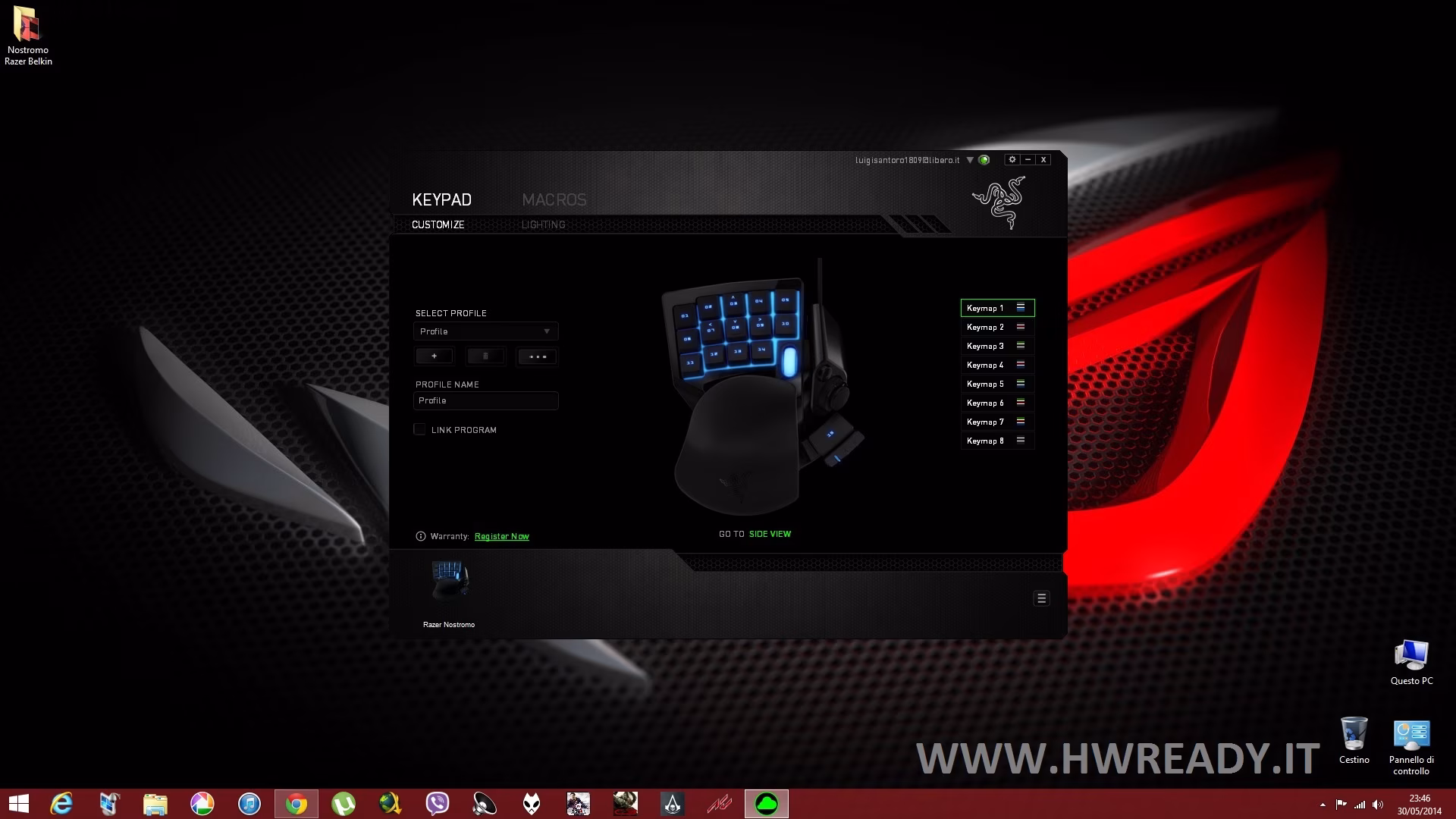Delete the current profile with trash button
The height and width of the screenshot is (819, 1456).
pyautogui.click(x=485, y=356)
